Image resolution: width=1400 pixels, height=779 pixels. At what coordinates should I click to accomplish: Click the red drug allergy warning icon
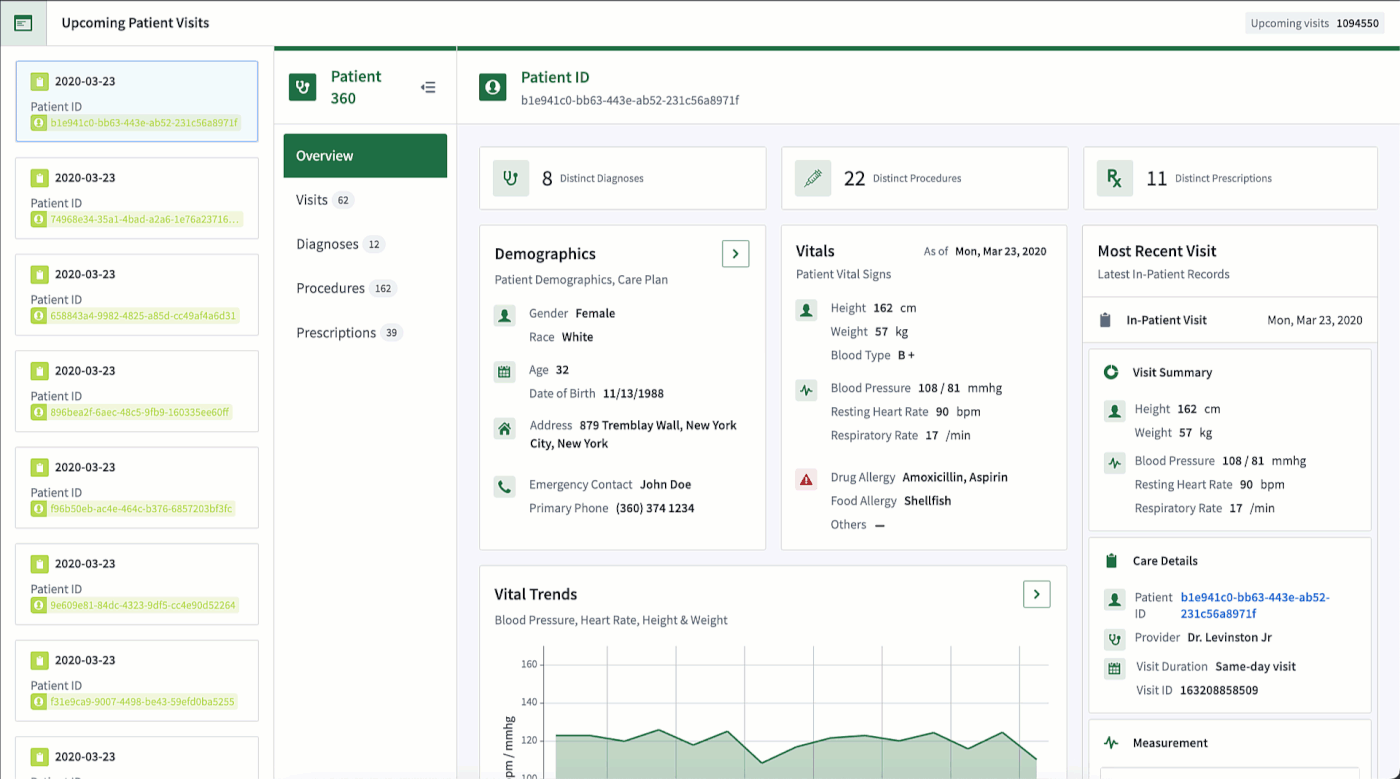coord(806,478)
